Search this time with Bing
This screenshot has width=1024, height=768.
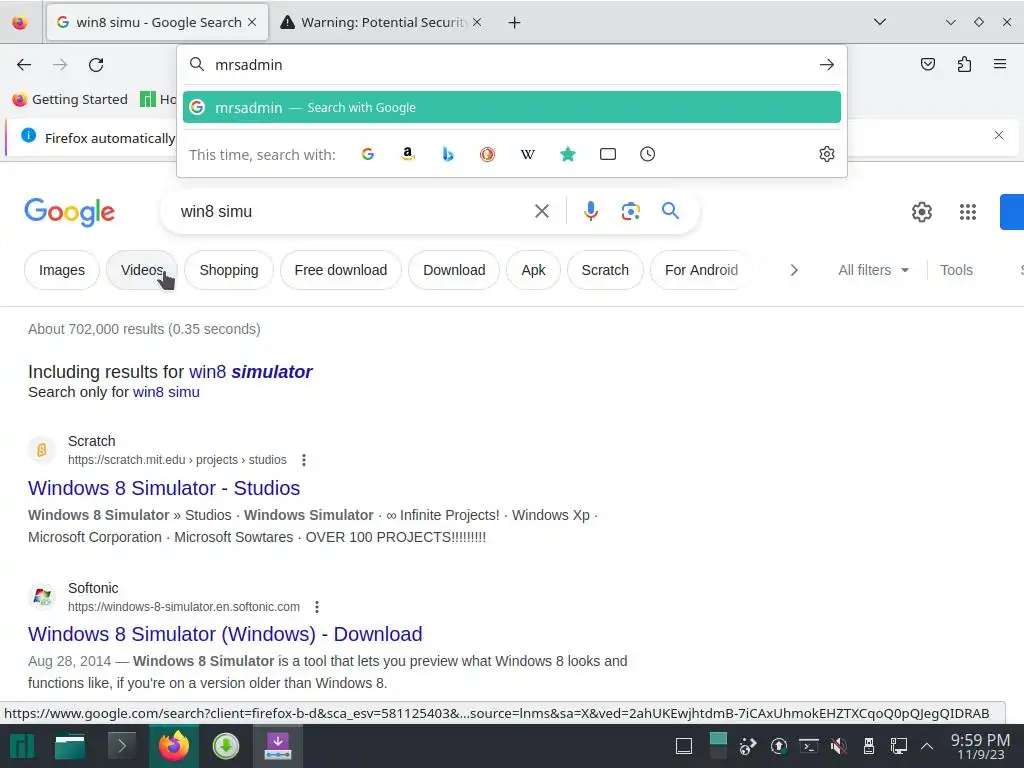point(448,154)
